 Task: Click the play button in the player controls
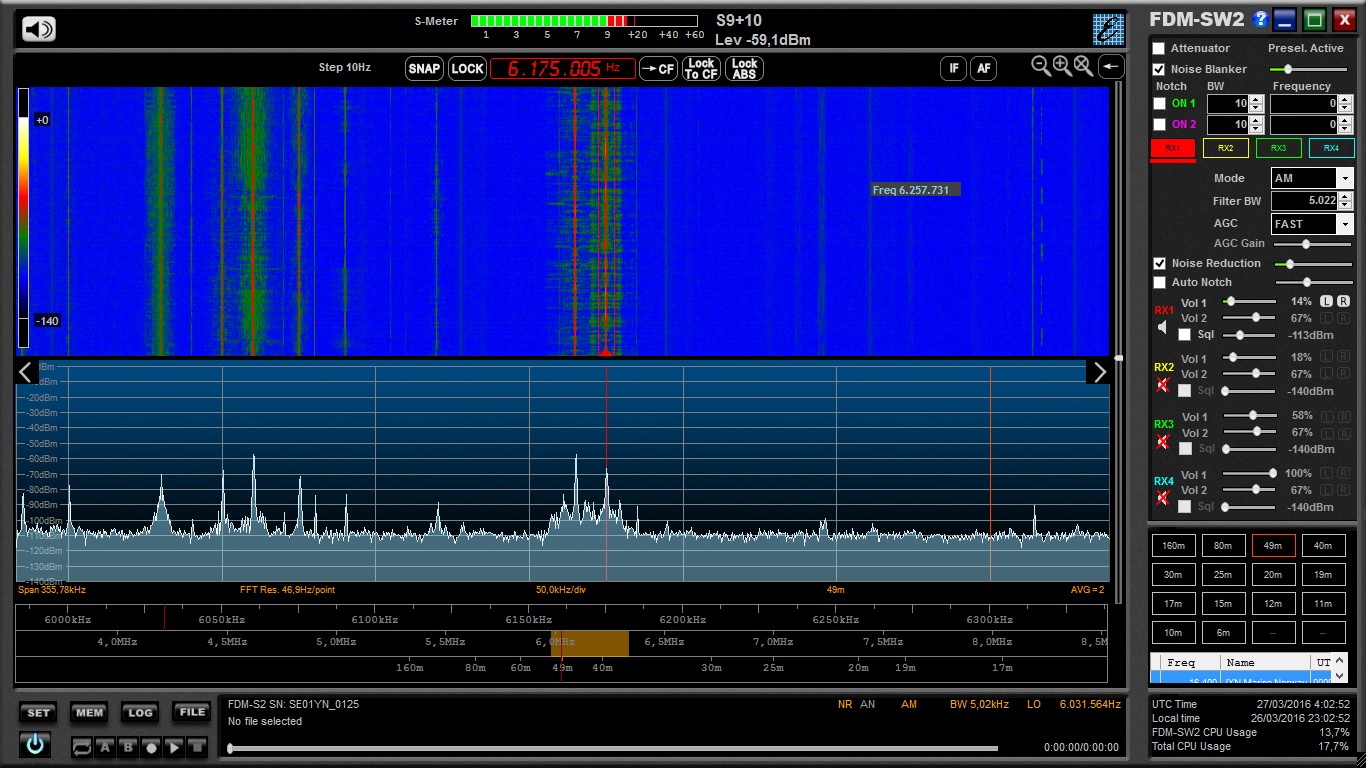click(x=174, y=747)
